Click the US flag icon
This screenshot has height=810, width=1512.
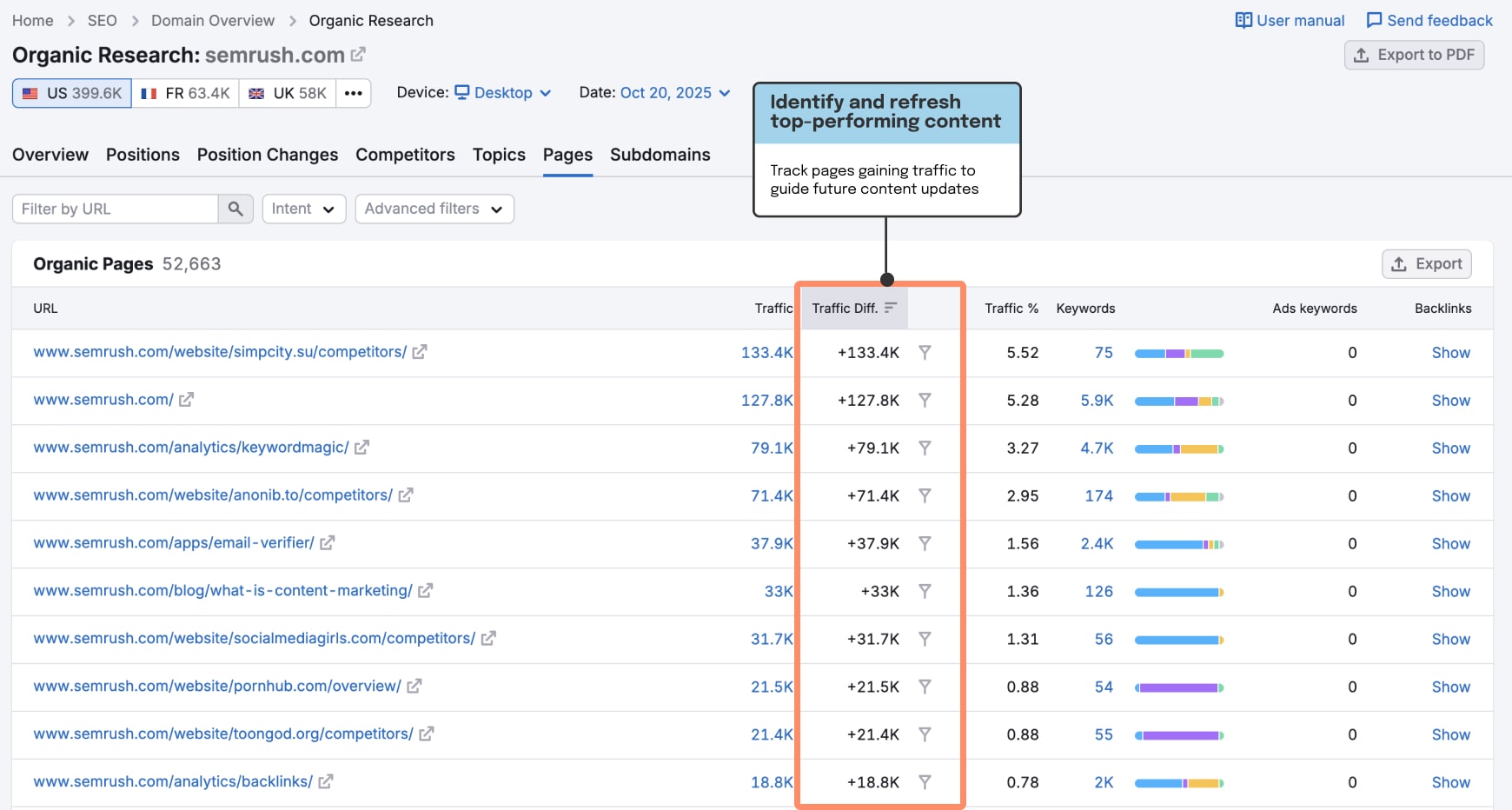tap(29, 92)
